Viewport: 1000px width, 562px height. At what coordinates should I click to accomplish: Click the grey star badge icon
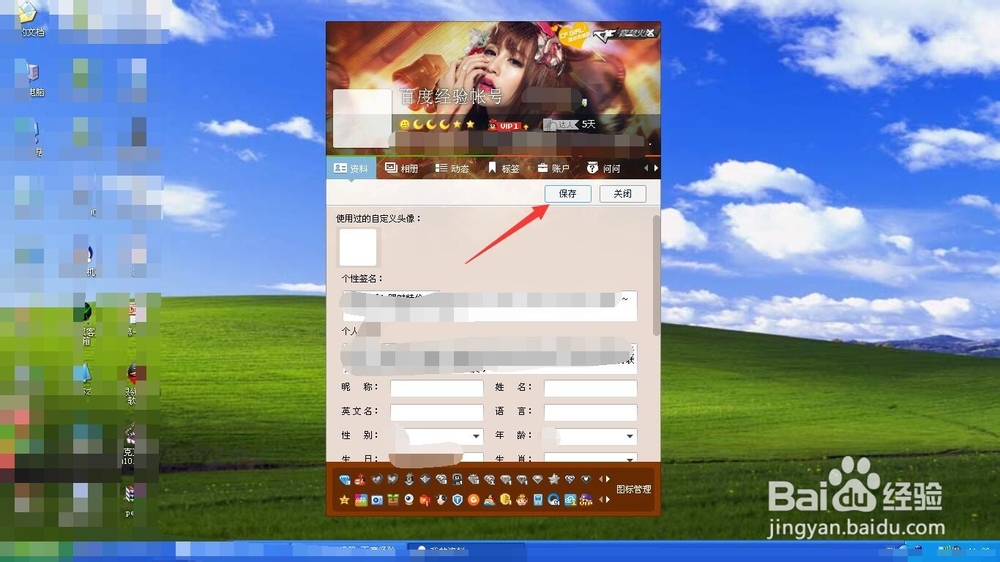click(x=554, y=479)
